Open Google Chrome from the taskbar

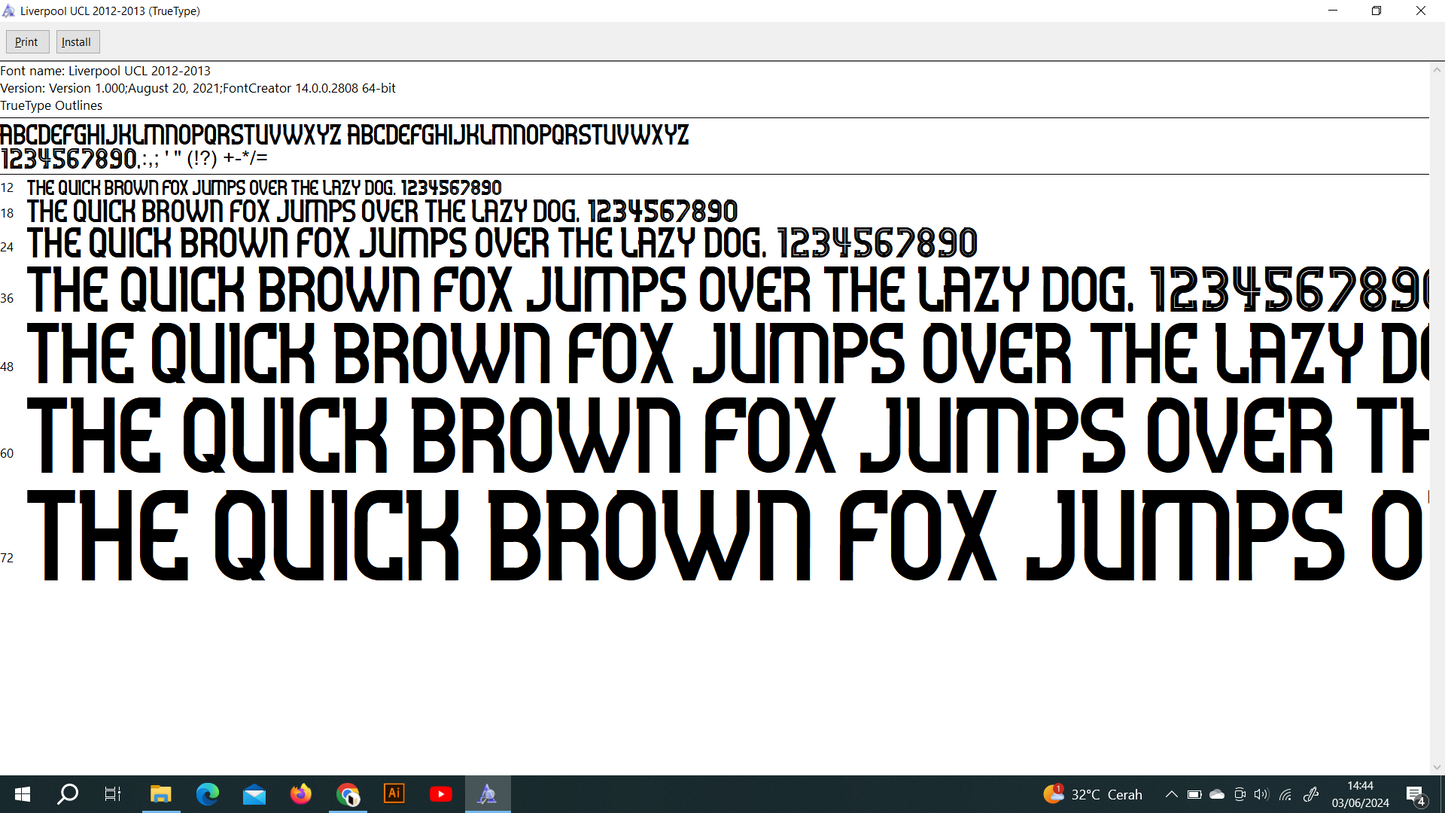pos(347,794)
